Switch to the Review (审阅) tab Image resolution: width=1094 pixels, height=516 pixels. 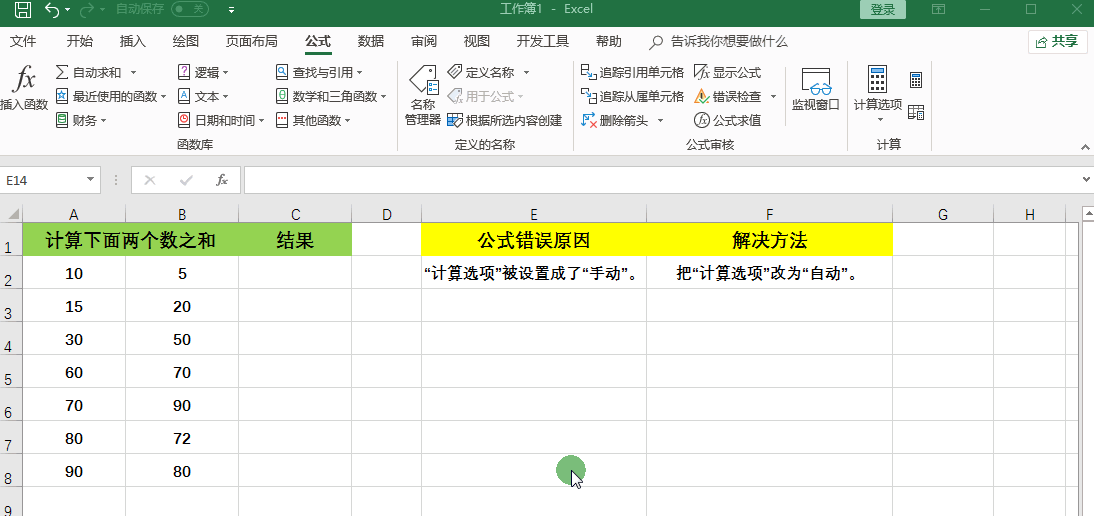pyautogui.click(x=424, y=41)
